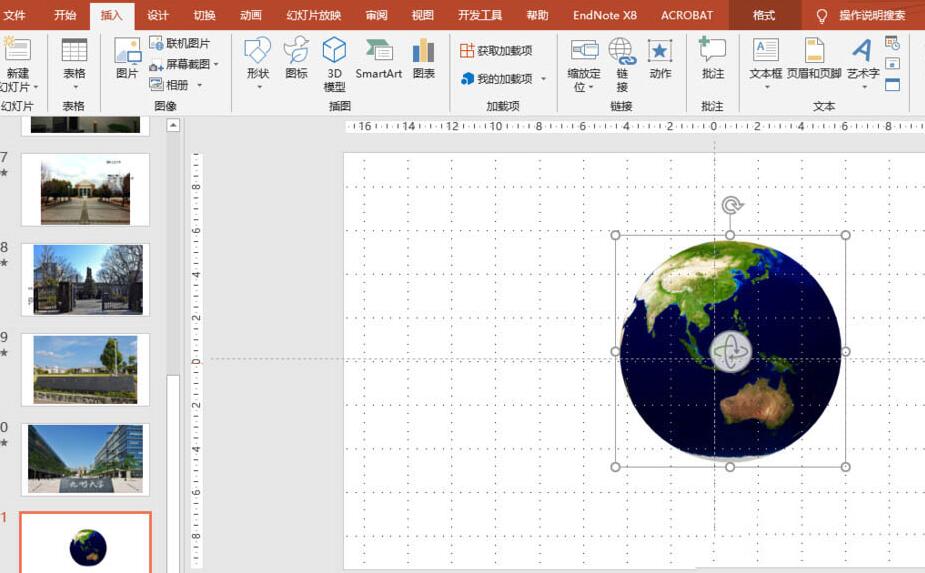The image size is (925, 573).
Task: Click the 图片 picture insert icon
Action: tap(127, 59)
